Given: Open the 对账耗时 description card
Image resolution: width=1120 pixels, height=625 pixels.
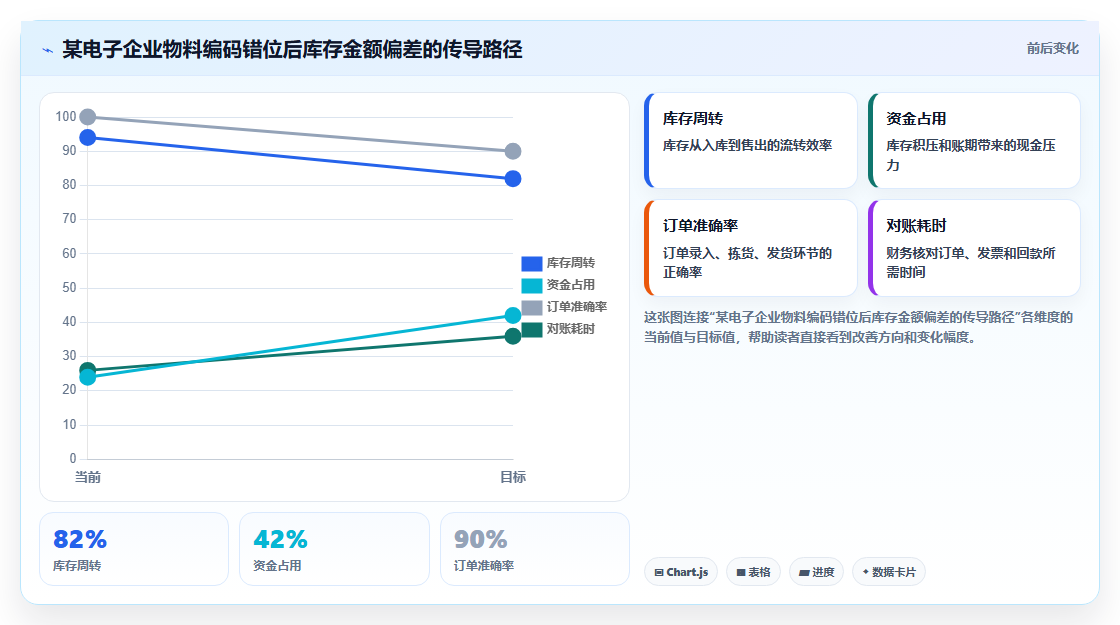Looking at the screenshot, I should tap(974, 248).
